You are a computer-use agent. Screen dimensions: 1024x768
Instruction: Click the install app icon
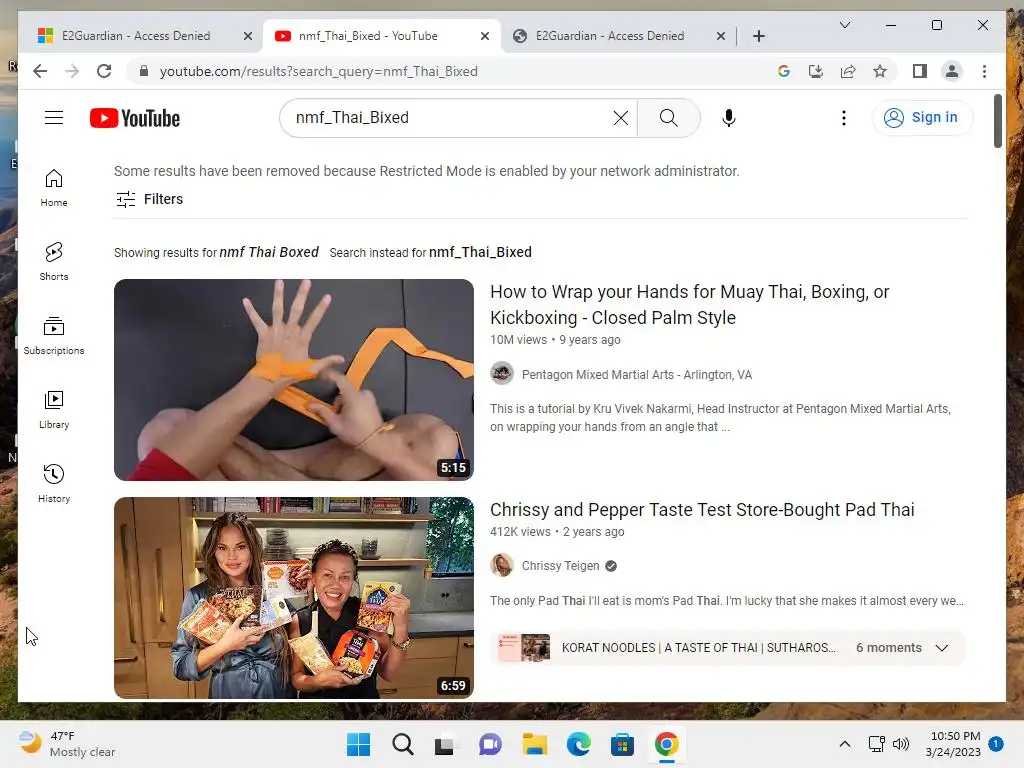(816, 71)
